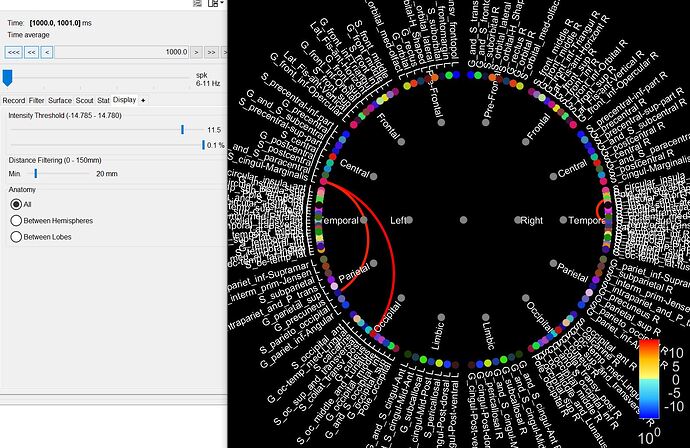This screenshot has width=690, height=448.
Task: Select the left Central lobe node
Action: tap(374, 176)
